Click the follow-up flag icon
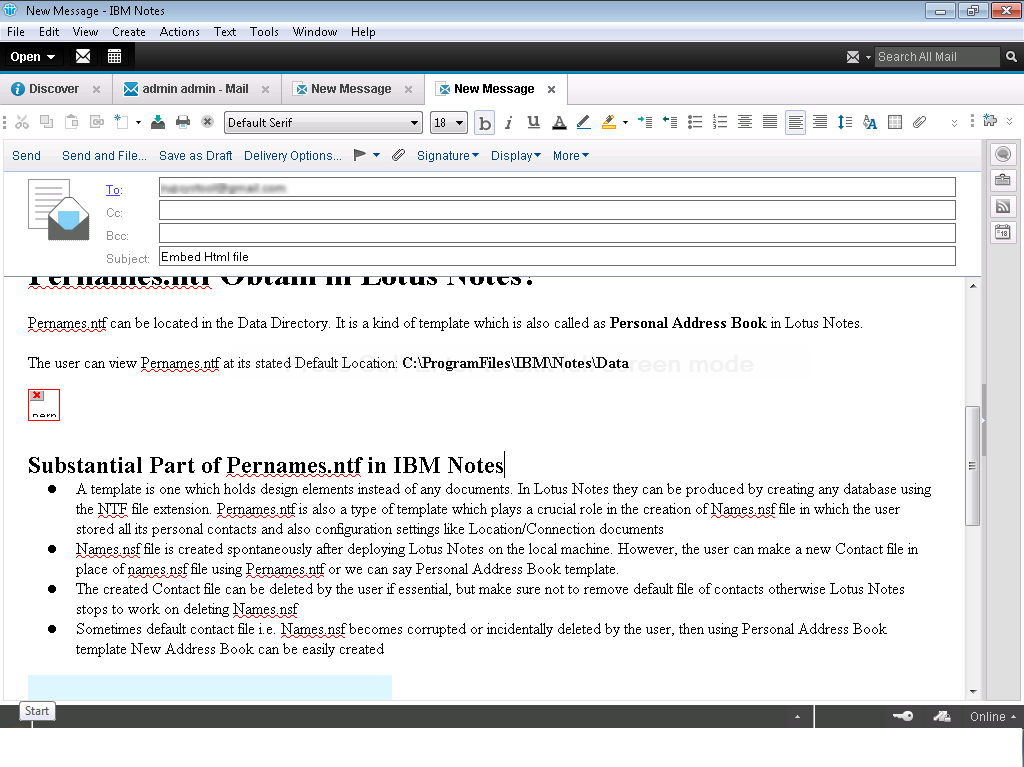1024x767 pixels. tap(359, 155)
